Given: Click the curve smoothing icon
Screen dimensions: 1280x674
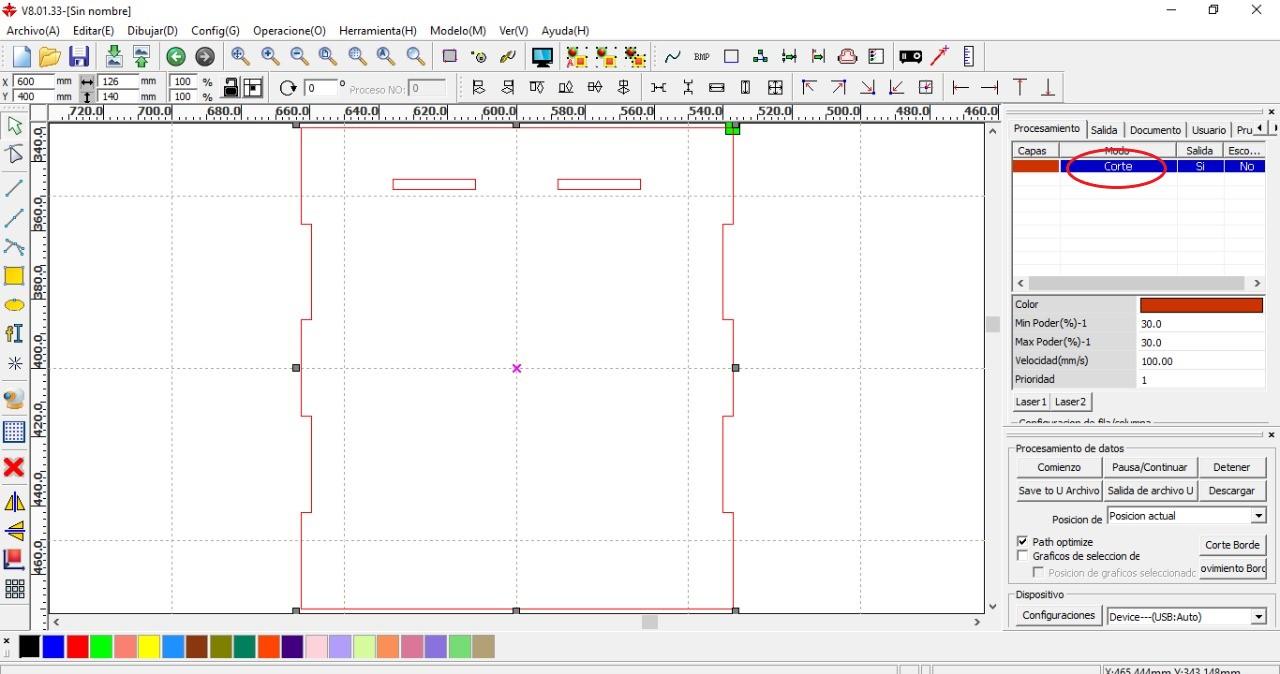Looking at the screenshot, I should [x=673, y=57].
